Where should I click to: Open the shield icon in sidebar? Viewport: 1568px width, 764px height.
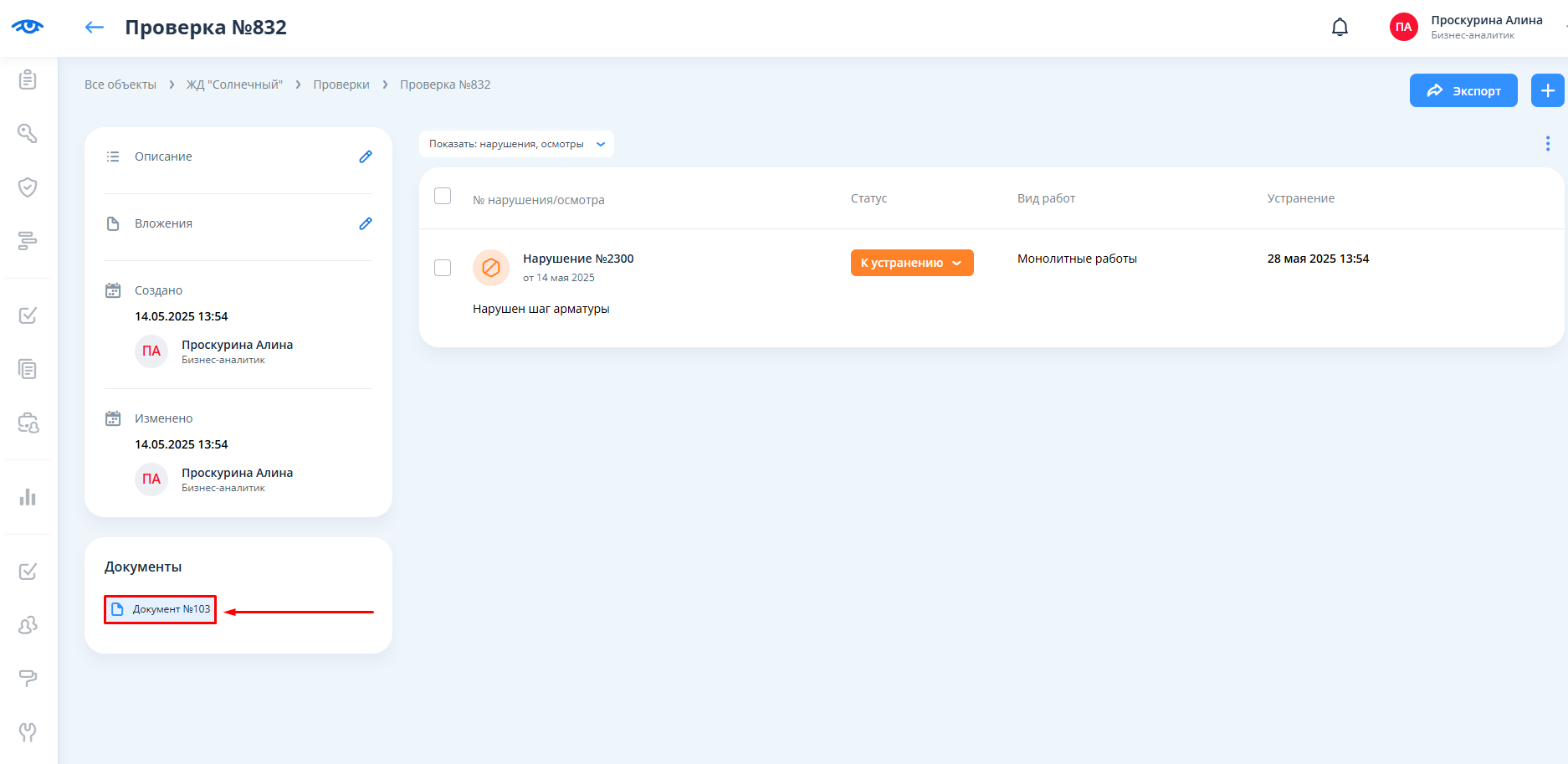tap(28, 187)
